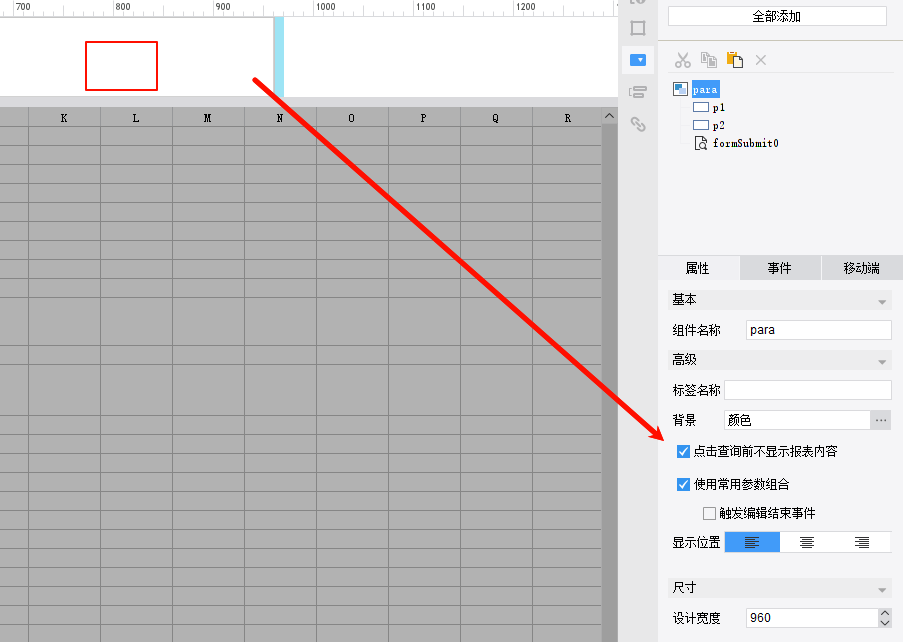
Task: Click the 组件名称 input field
Action: (818, 330)
